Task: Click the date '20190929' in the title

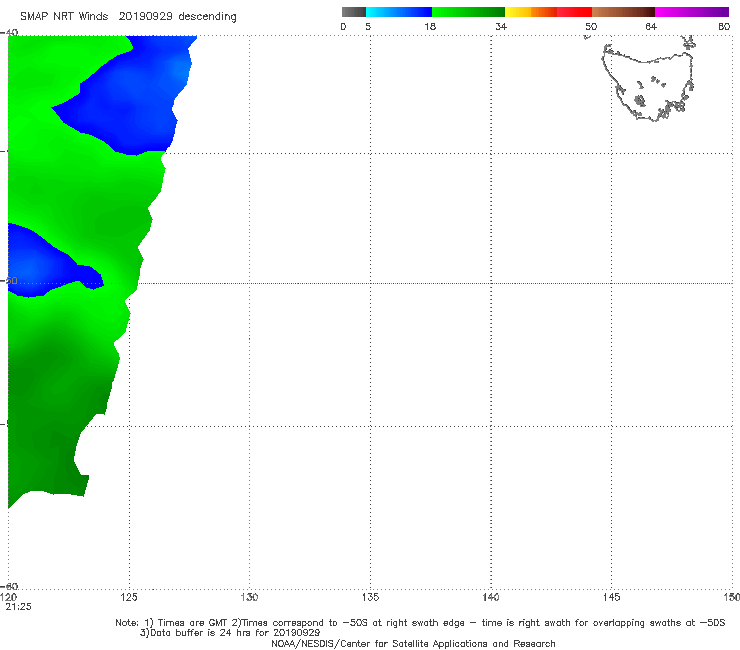Action: (145, 17)
